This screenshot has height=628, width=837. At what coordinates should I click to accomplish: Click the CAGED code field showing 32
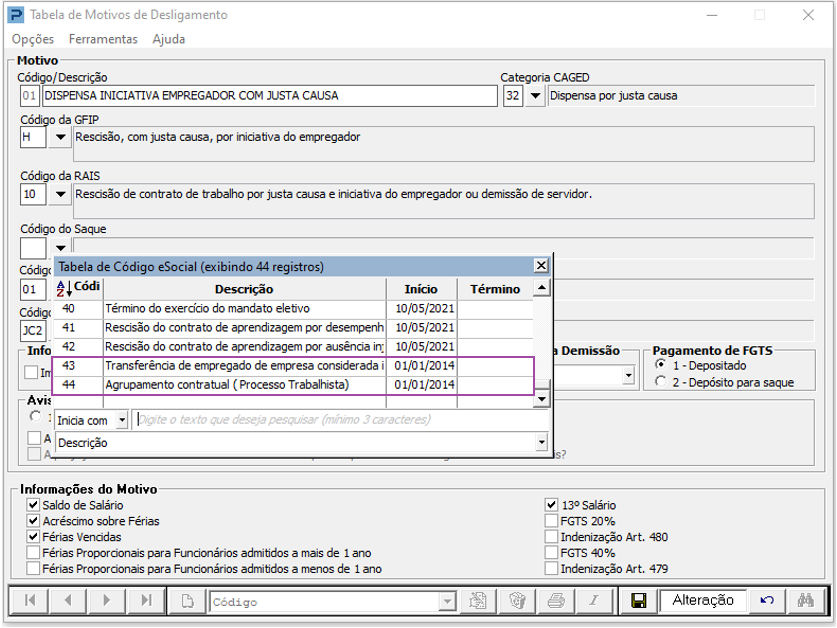tap(512, 96)
